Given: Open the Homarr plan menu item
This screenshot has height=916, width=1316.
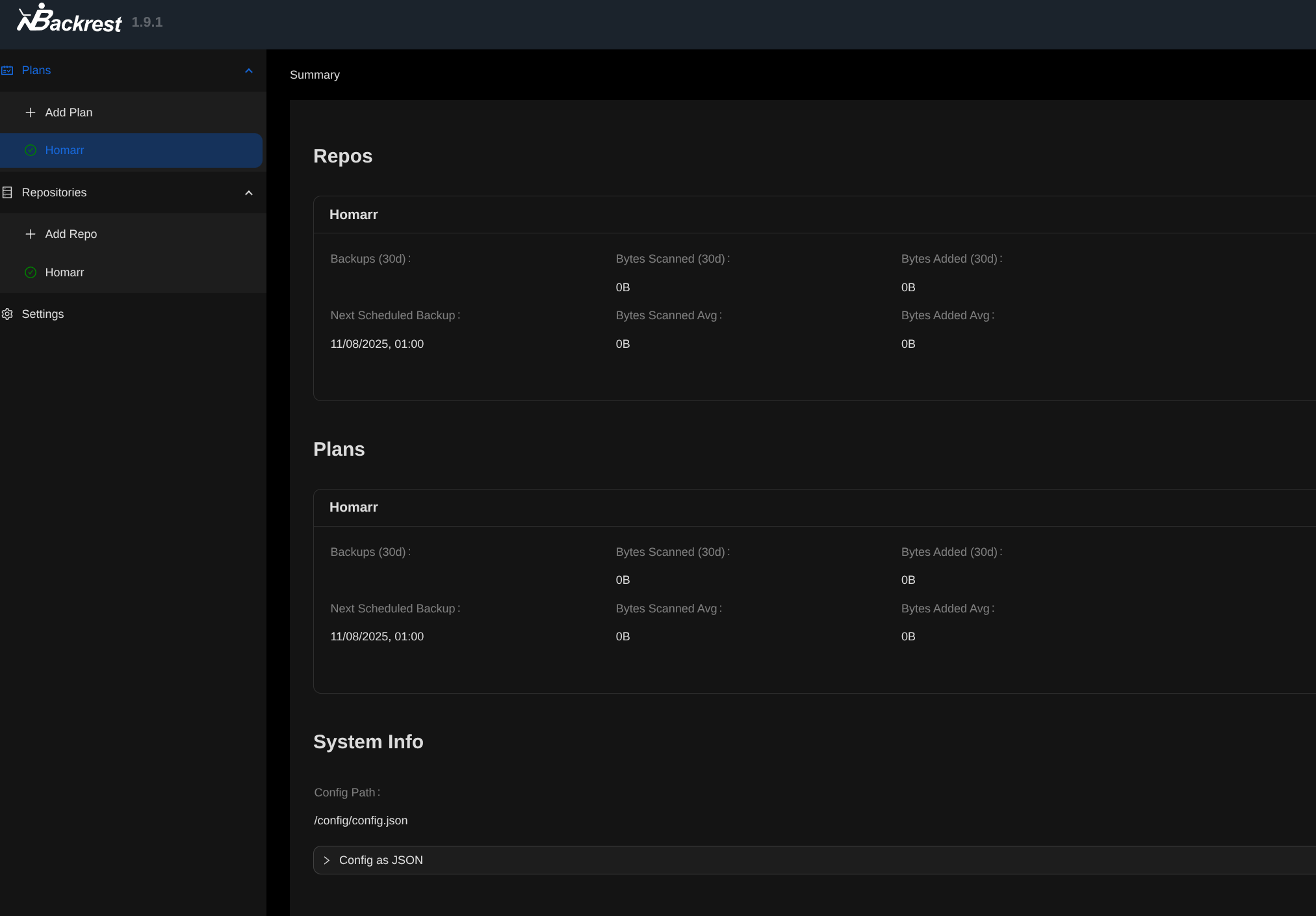Looking at the screenshot, I should coord(64,150).
